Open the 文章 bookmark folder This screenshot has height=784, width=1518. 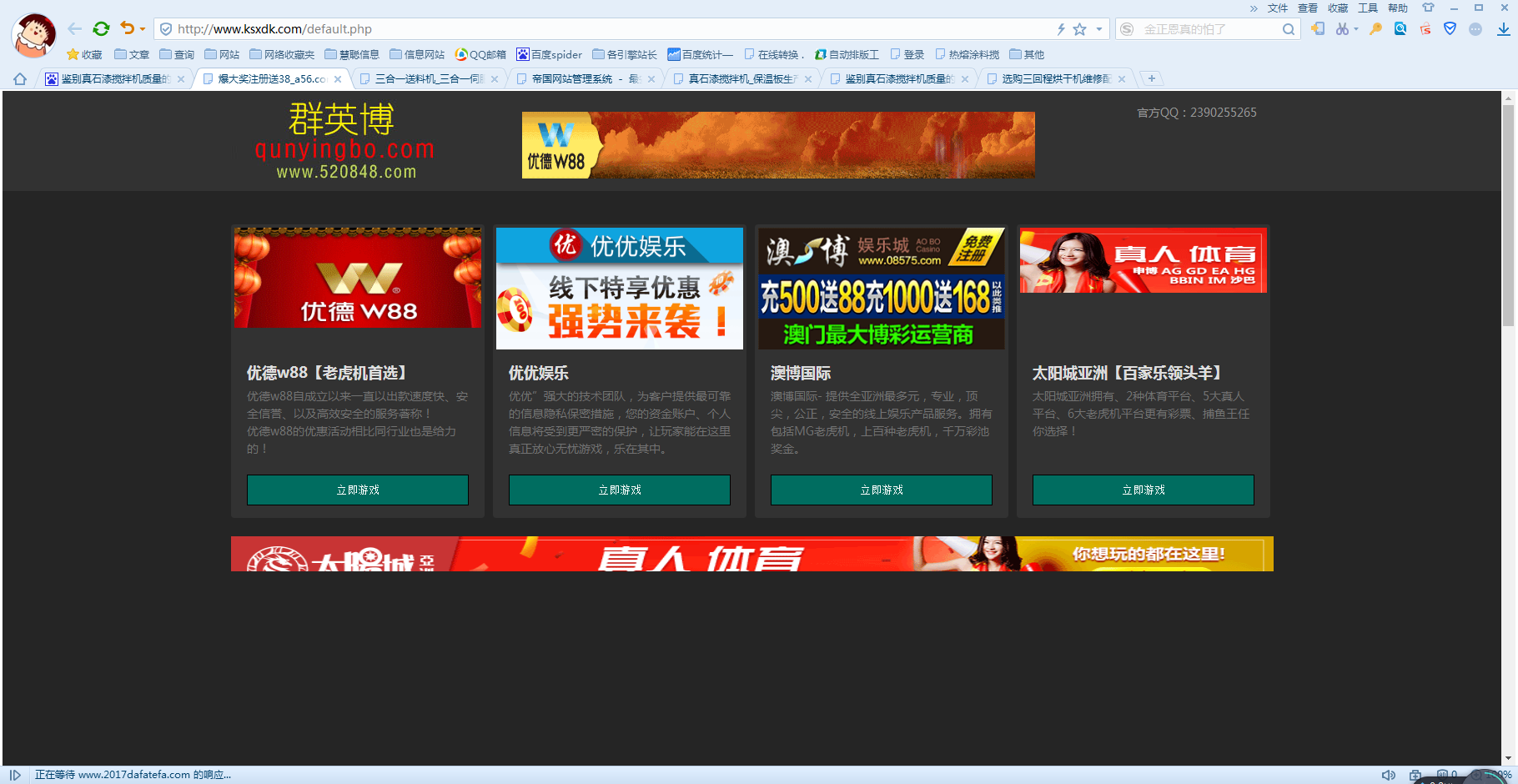pyautogui.click(x=132, y=54)
